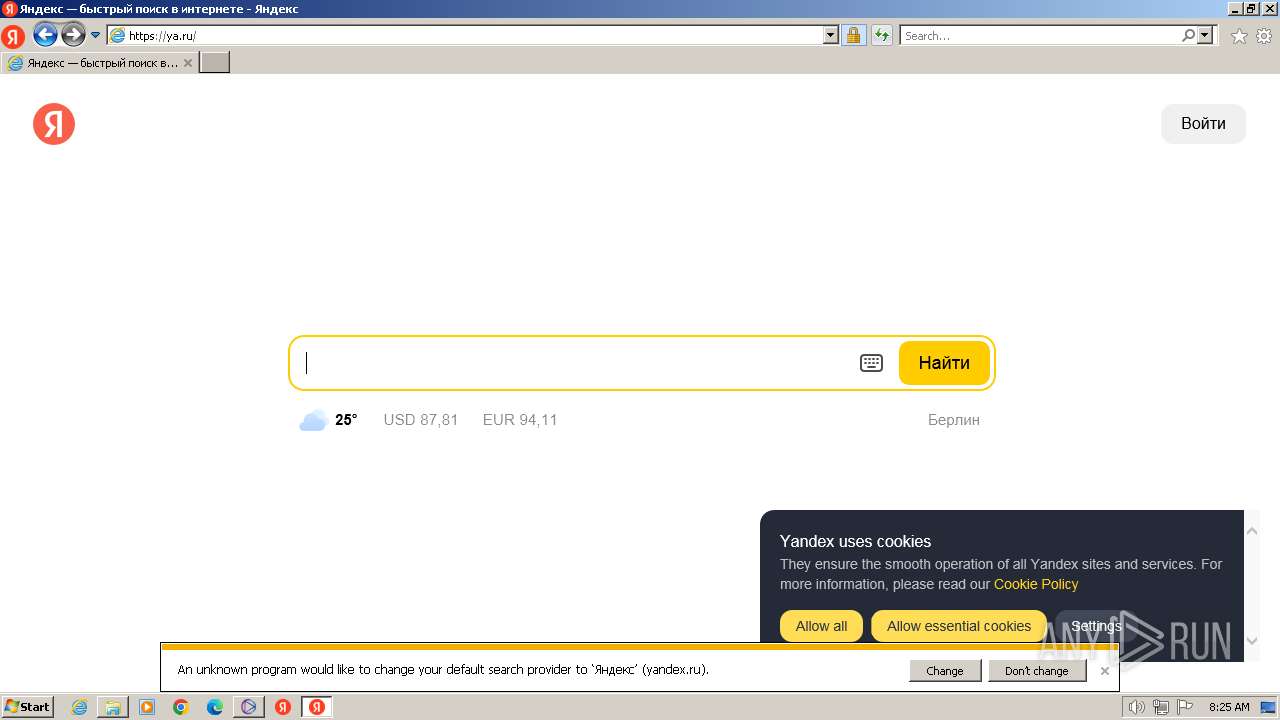The width and height of the screenshot is (1280, 720).
Task: Click the Найти search button
Action: coord(944,363)
